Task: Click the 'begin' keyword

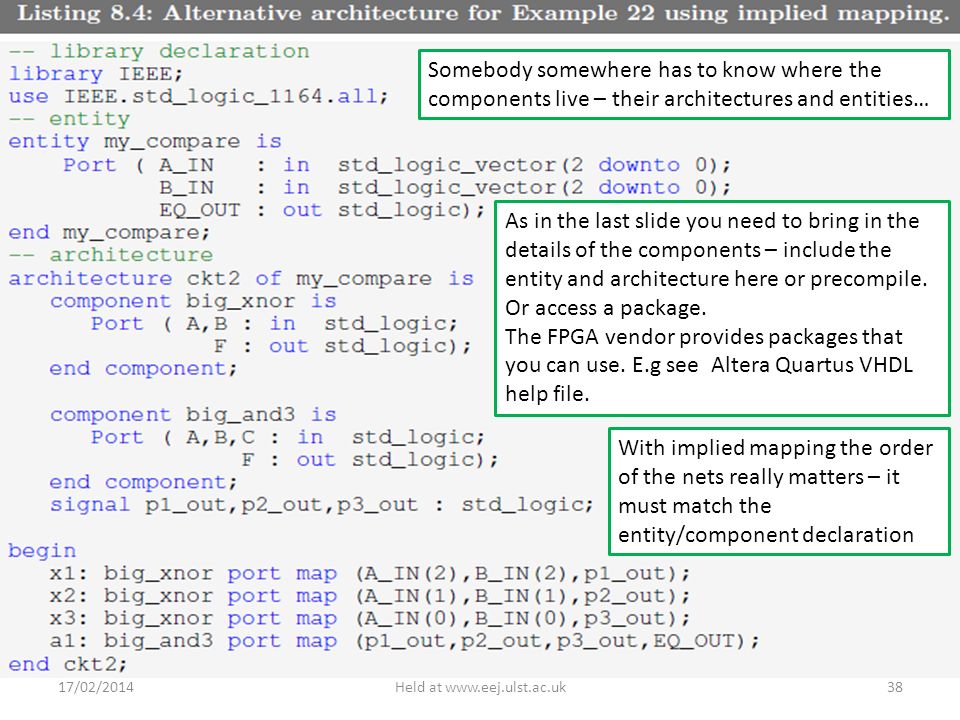Action: click(42, 552)
